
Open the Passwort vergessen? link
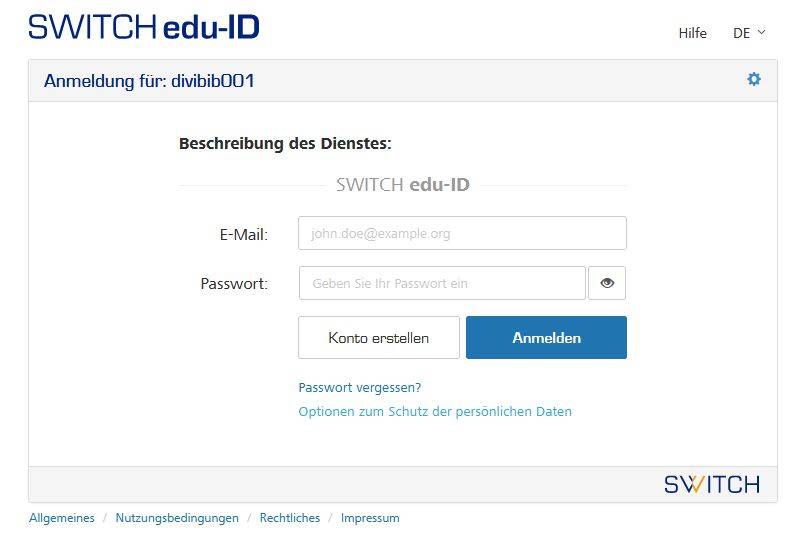(360, 387)
